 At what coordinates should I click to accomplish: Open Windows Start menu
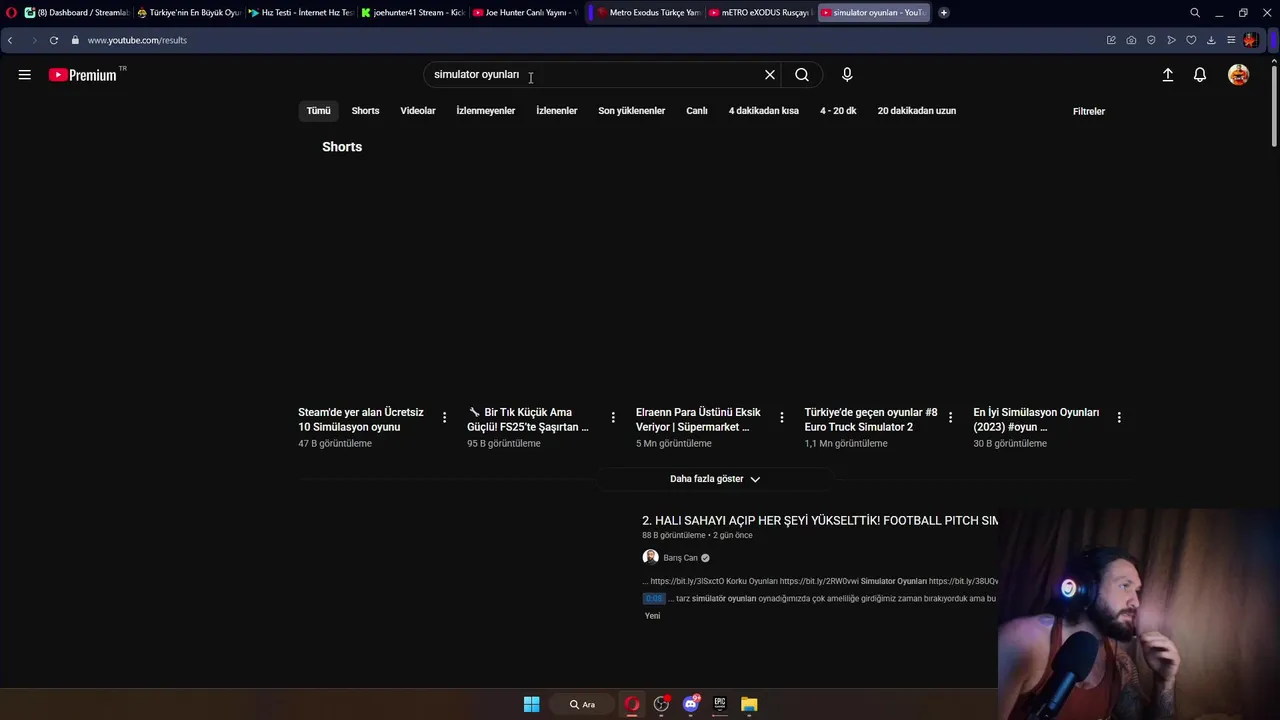[532, 704]
